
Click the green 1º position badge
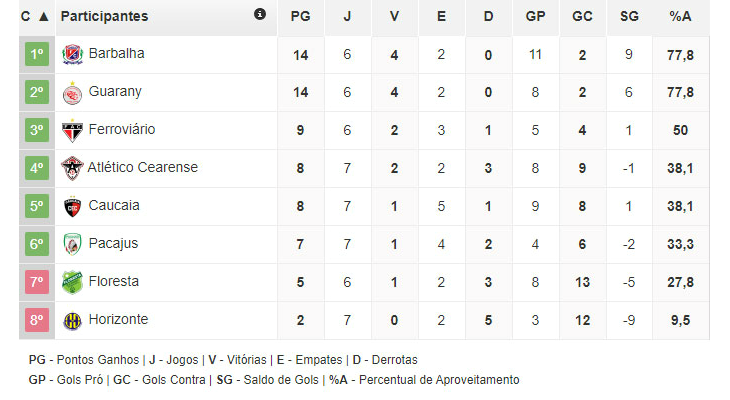[37, 54]
